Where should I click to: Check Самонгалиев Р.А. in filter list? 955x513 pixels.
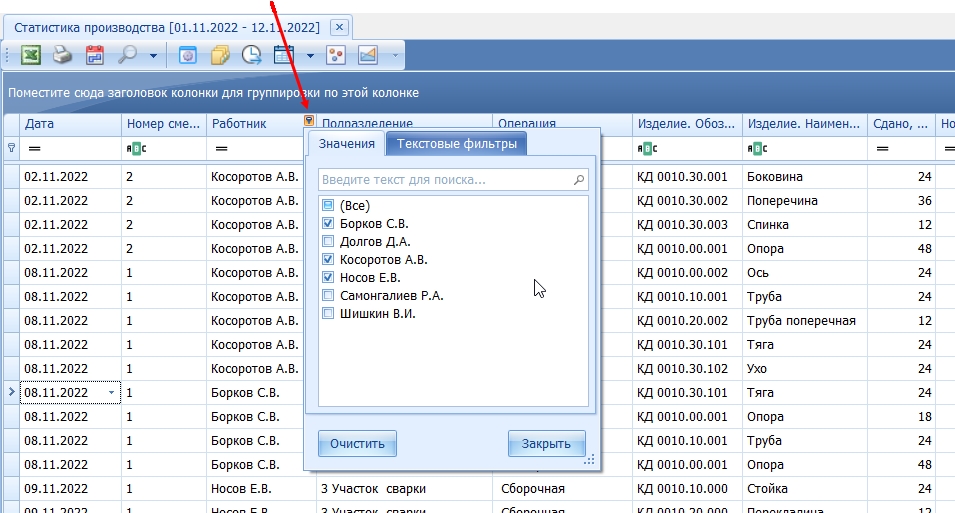328,295
